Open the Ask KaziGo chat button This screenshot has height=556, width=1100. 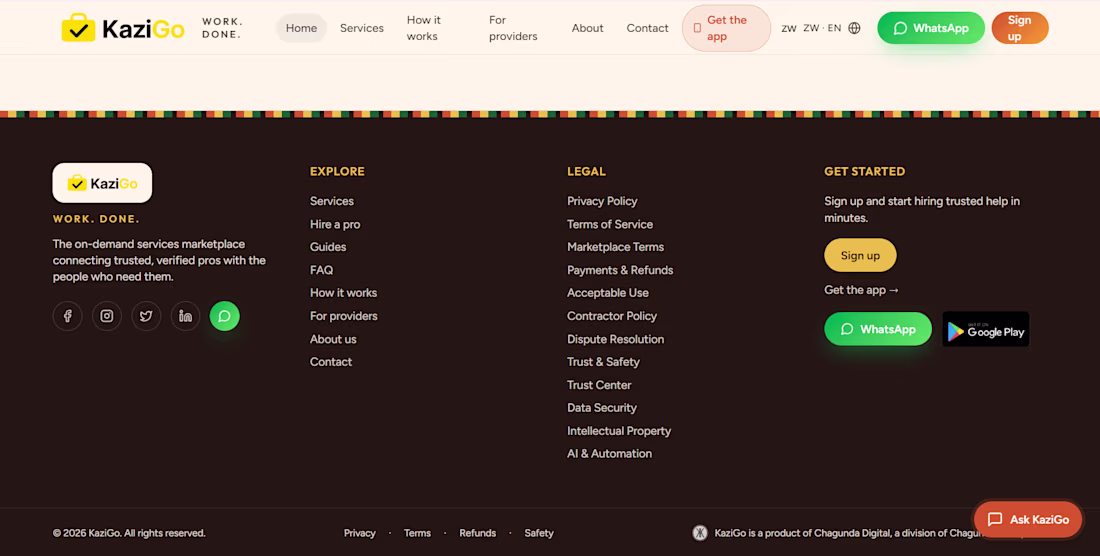point(1028,520)
